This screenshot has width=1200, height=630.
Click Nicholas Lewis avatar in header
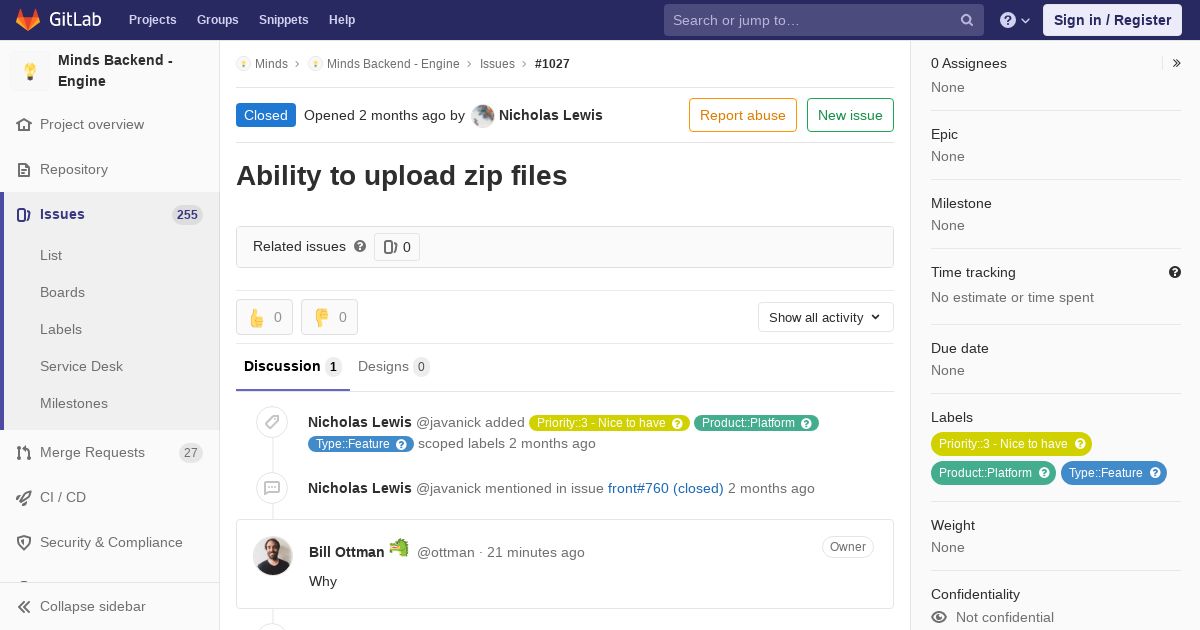tap(483, 115)
